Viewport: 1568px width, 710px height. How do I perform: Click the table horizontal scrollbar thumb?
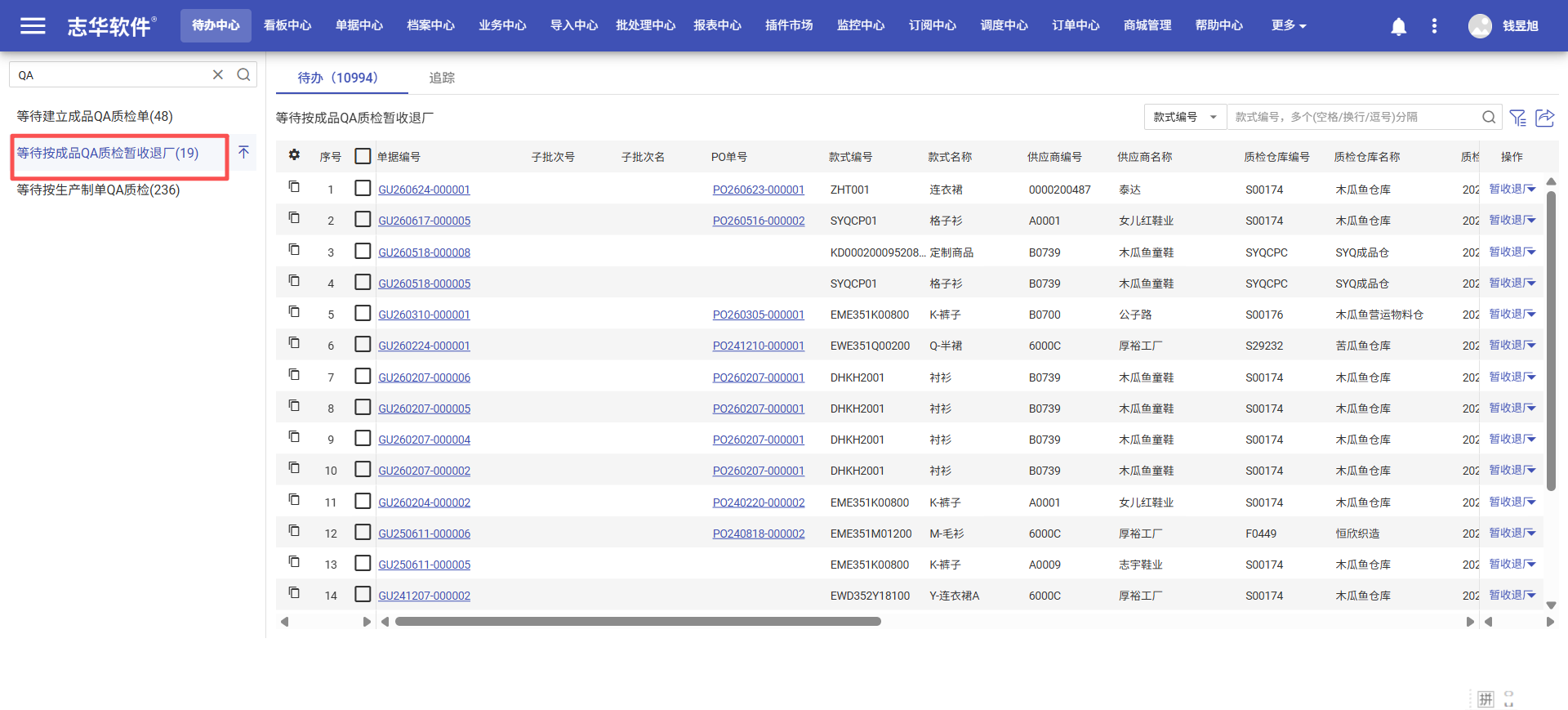pos(638,622)
